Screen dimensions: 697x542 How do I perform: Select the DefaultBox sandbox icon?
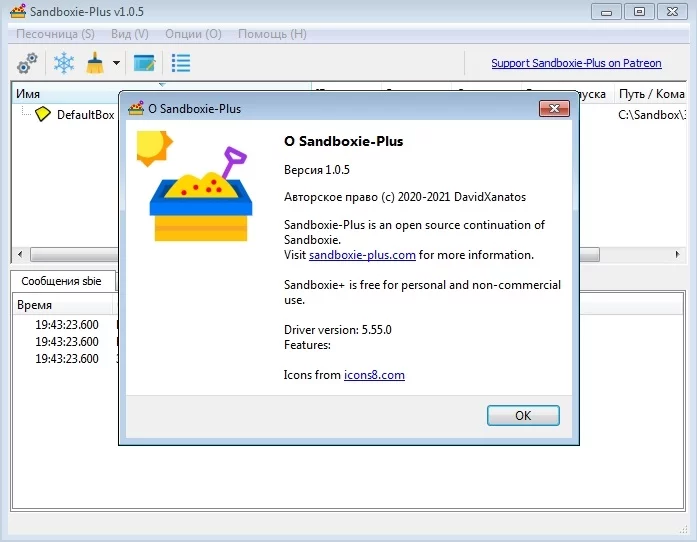point(43,114)
